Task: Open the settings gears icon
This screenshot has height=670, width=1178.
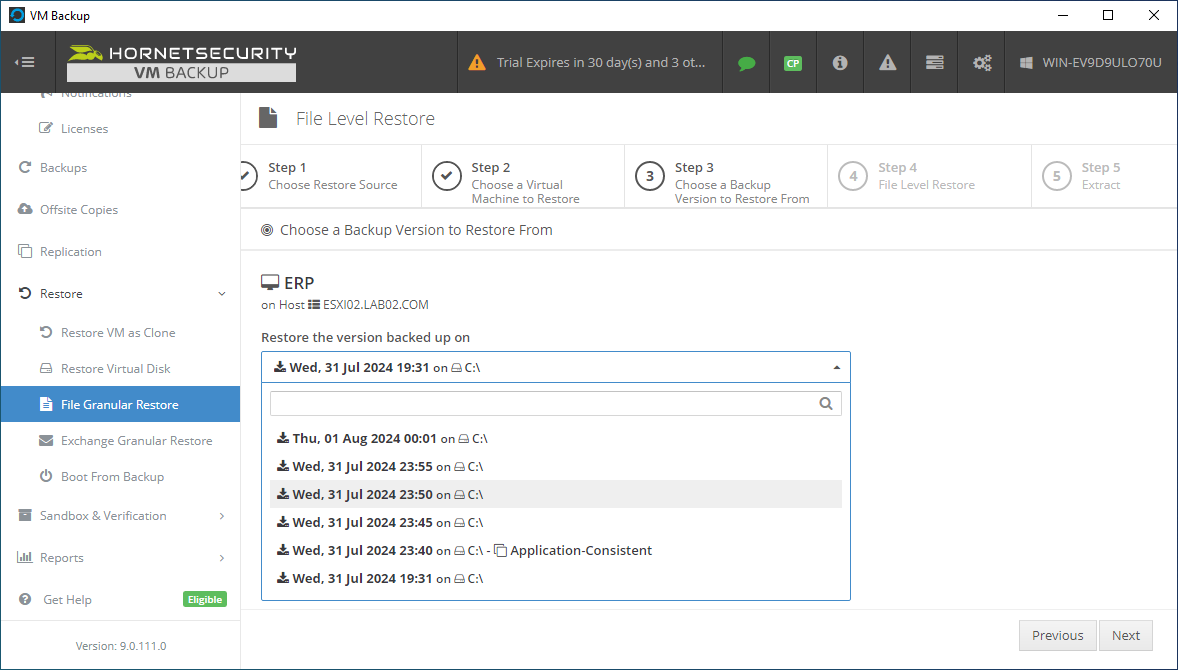Action: point(982,62)
